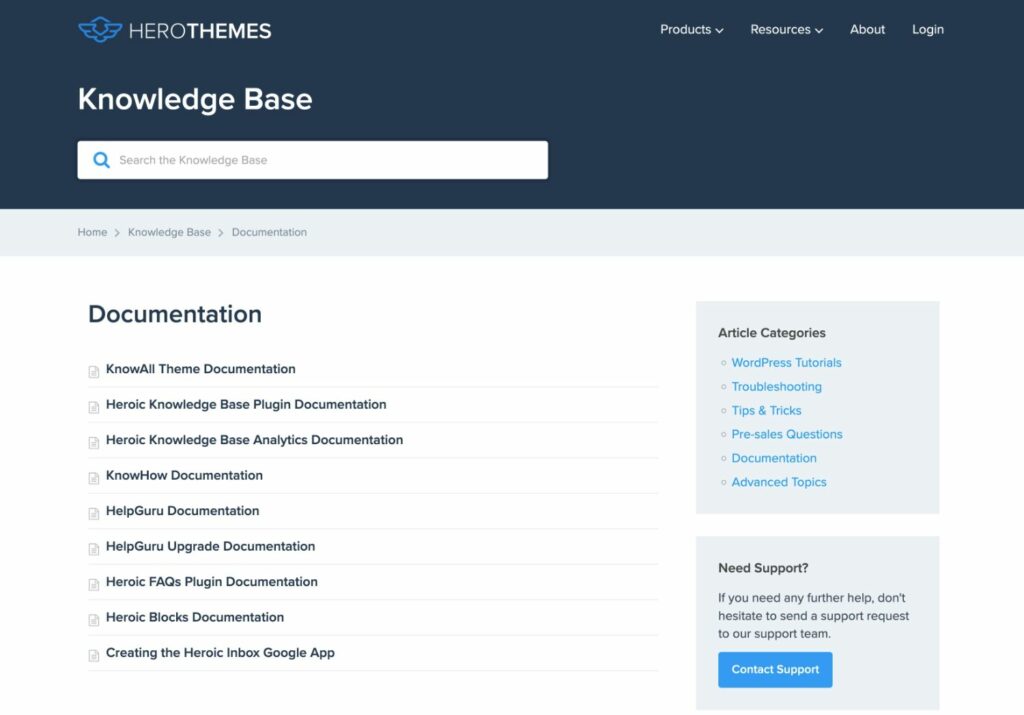Screen dimensions: 1024x715
Task: Click the Contact Support button
Action: (x=775, y=669)
